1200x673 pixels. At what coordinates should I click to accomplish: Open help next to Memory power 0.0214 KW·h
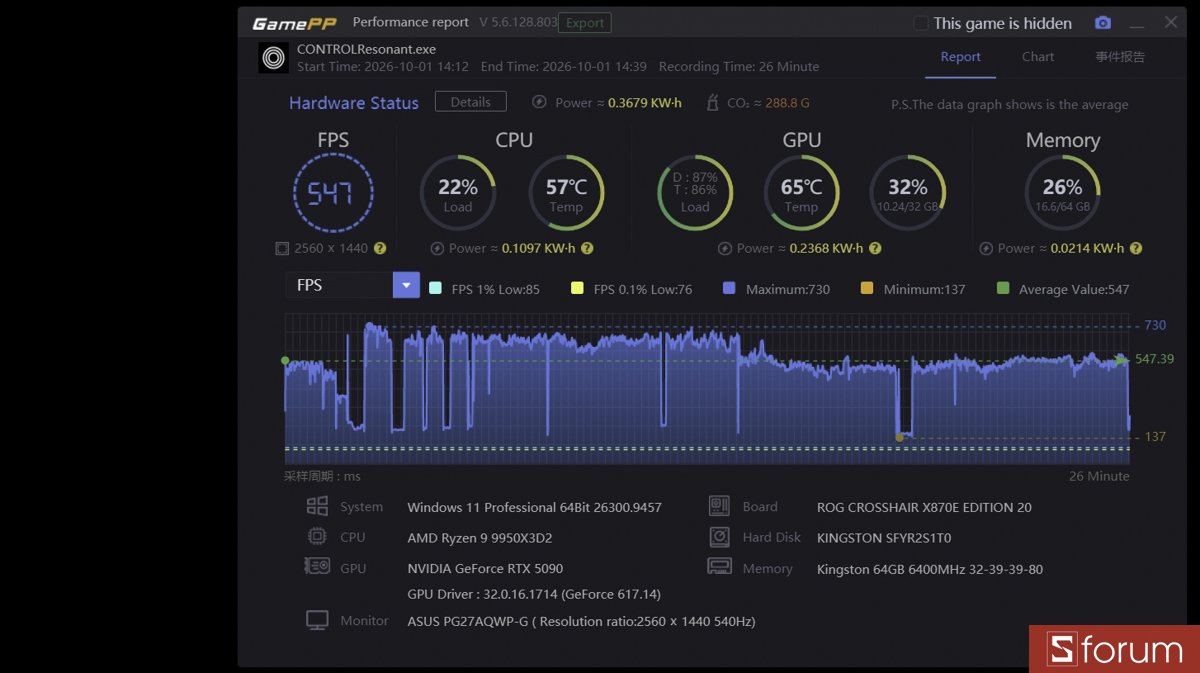tap(1136, 248)
